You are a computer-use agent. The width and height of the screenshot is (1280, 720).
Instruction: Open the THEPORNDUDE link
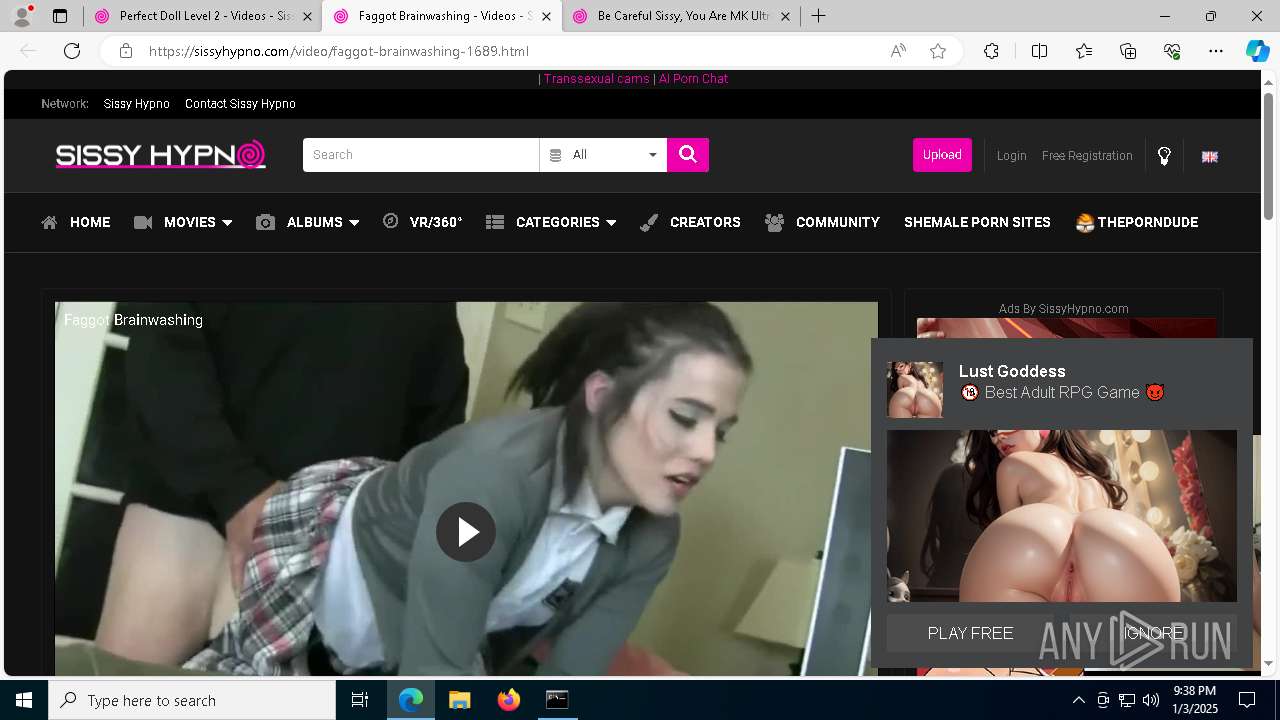pyautogui.click(x=1136, y=222)
